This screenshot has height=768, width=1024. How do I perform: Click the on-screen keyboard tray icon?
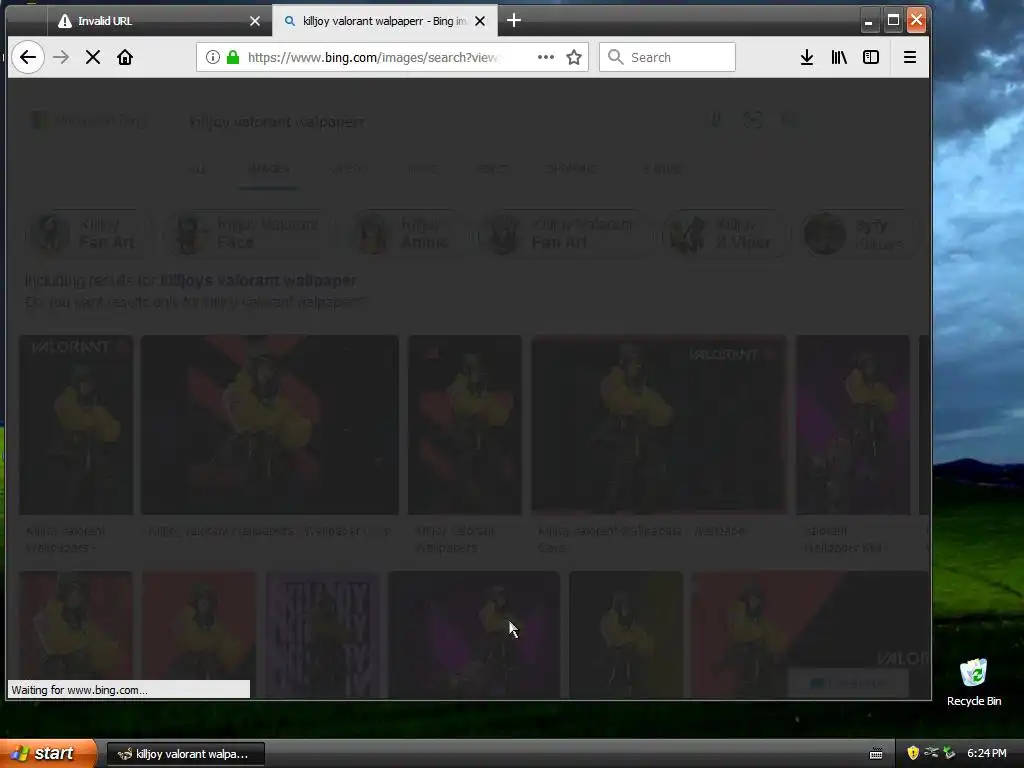tap(876, 754)
